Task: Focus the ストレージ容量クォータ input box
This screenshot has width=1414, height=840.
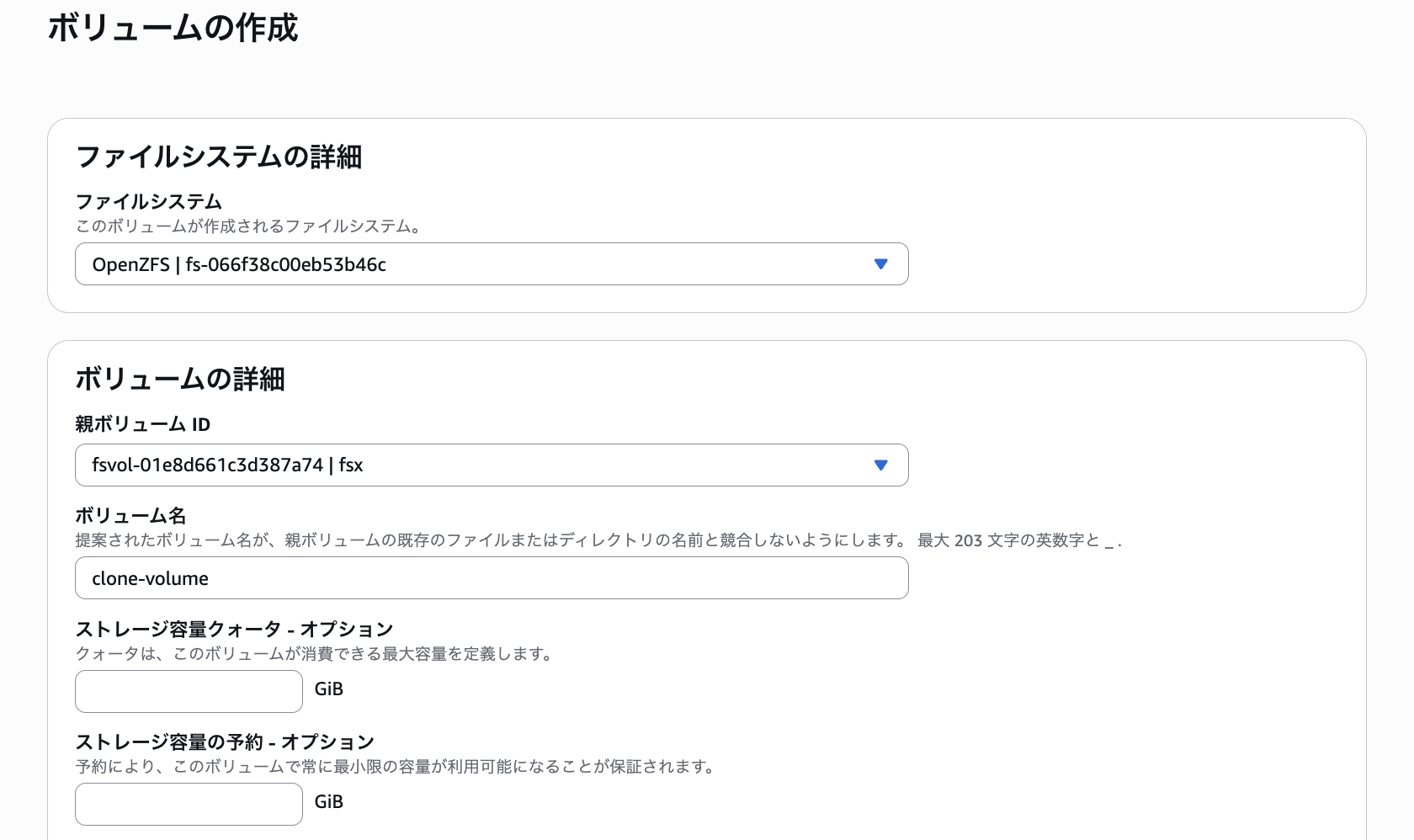Action: pos(189,691)
